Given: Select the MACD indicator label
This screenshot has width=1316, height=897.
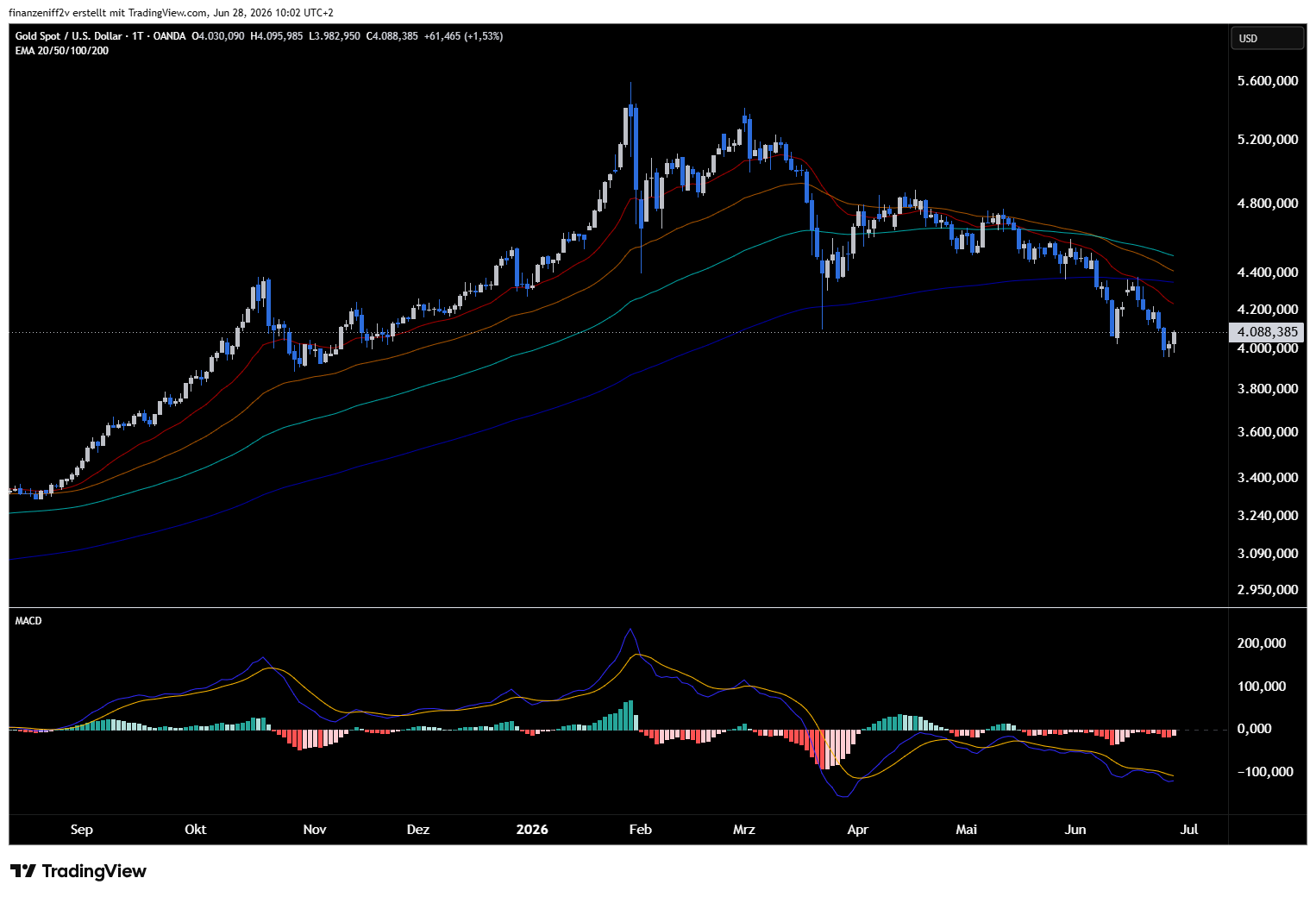Looking at the screenshot, I should [x=28, y=621].
